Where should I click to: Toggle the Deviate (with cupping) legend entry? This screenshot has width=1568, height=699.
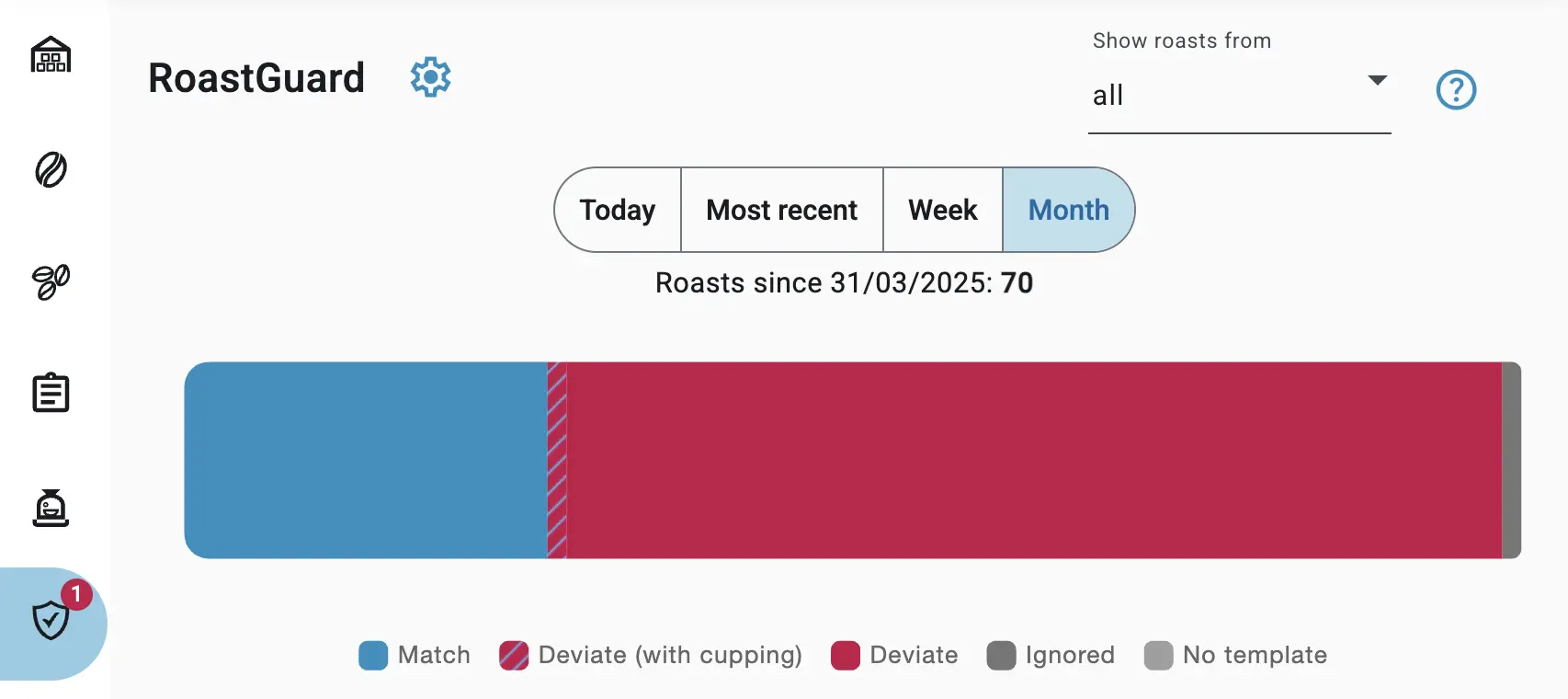651,656
